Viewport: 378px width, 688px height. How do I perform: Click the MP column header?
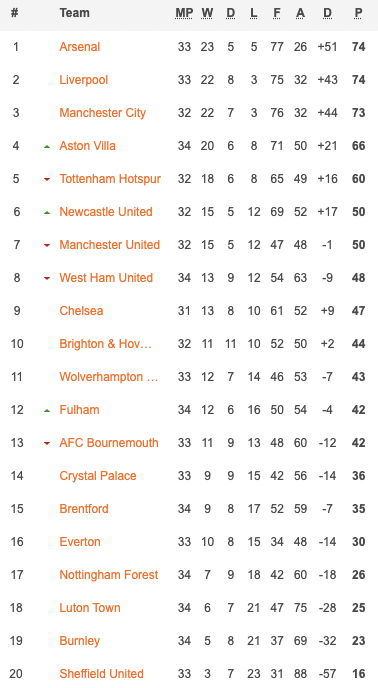tap(184, 13)
